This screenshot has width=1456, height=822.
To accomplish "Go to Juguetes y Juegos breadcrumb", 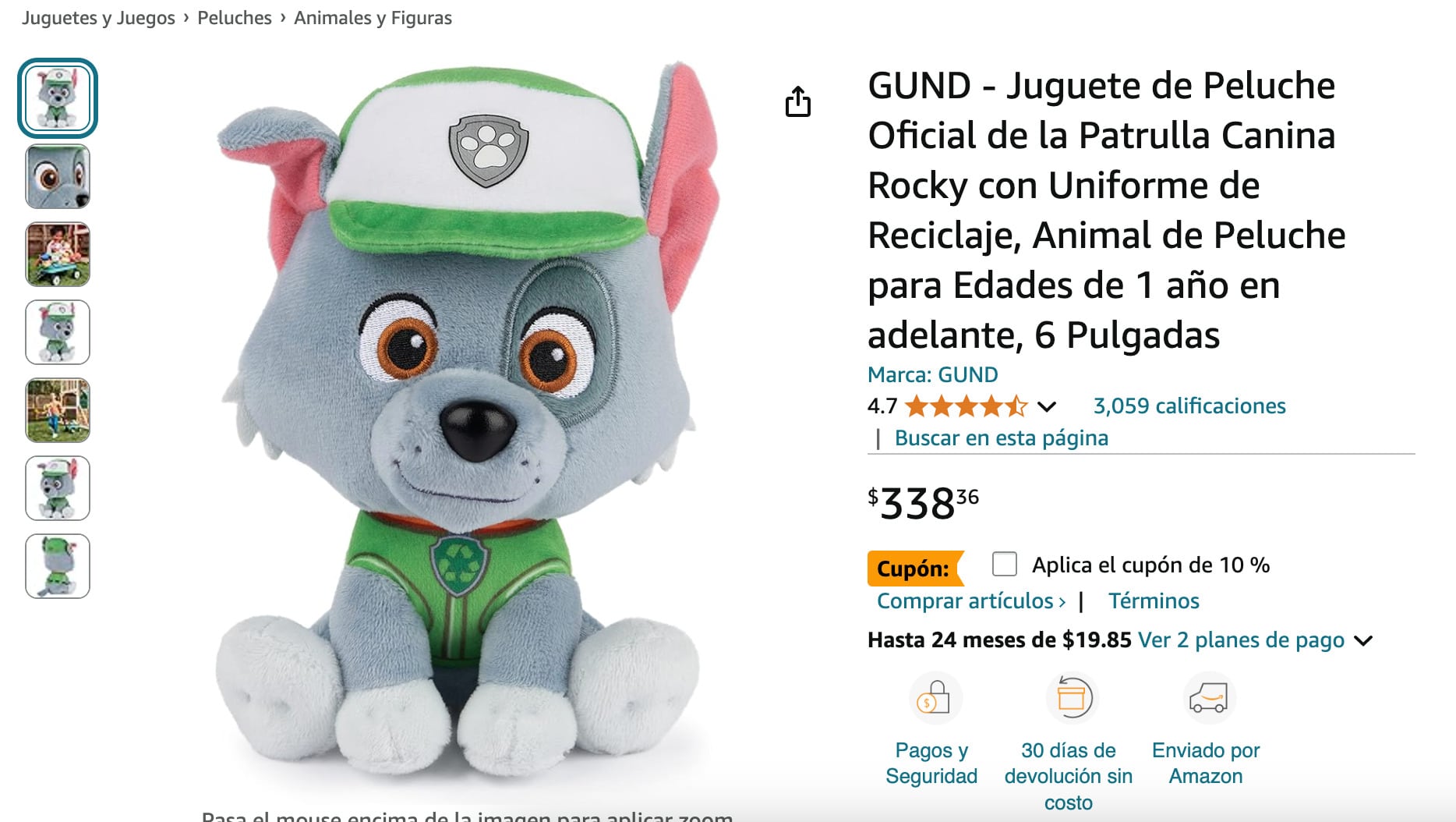I will tap(98, 18).
